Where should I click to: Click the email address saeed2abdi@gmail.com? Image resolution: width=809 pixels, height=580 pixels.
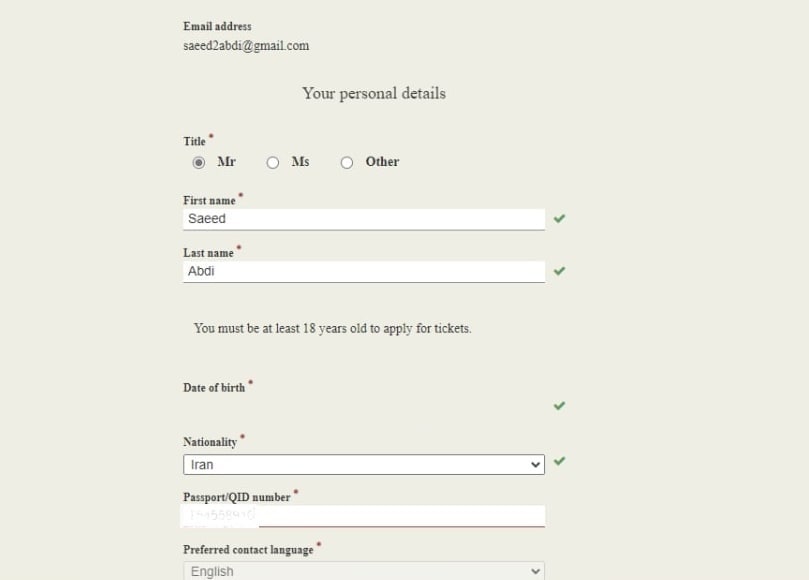tap(246, 46)
